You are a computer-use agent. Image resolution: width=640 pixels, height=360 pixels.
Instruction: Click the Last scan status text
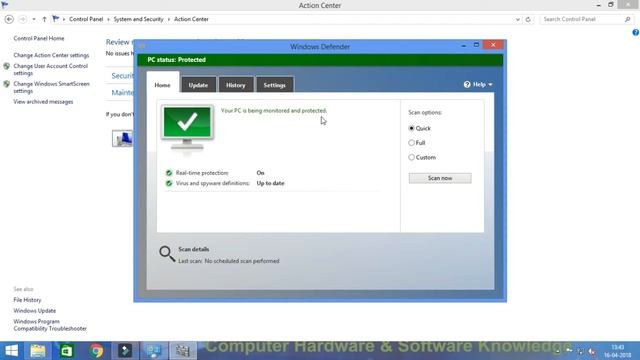[229, 261]
